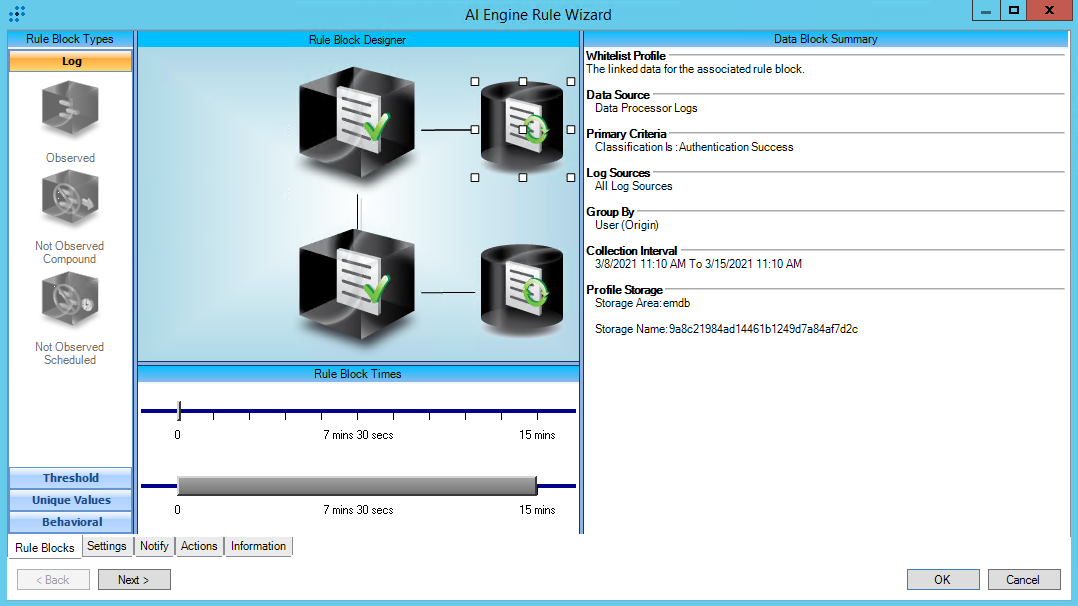1078x606 pixels.
Task: Select the Observed log rule block icon
Action: 70,111
